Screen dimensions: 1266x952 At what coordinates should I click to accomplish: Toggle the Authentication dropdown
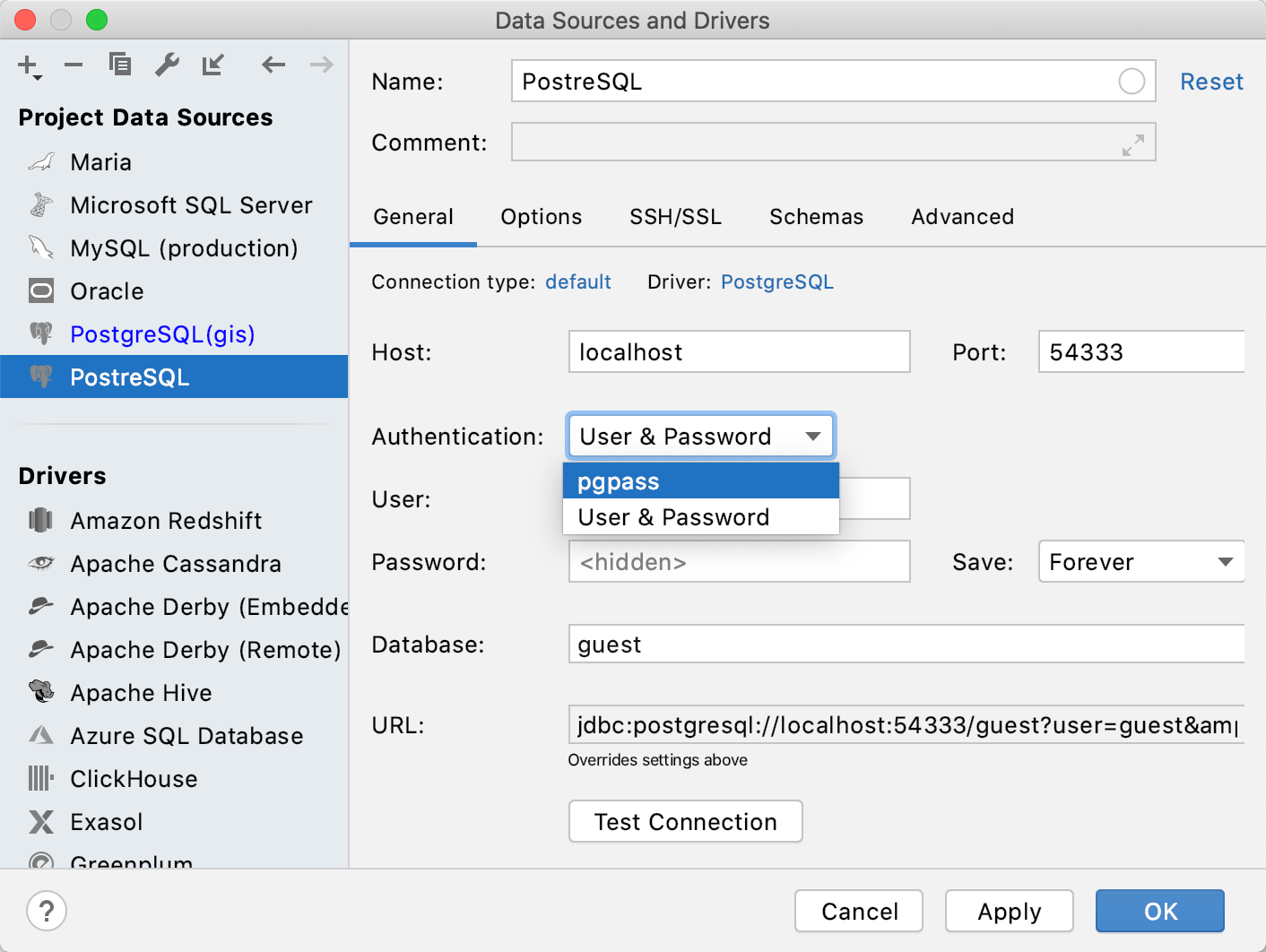pyautogui.click(x=701, y=437)
